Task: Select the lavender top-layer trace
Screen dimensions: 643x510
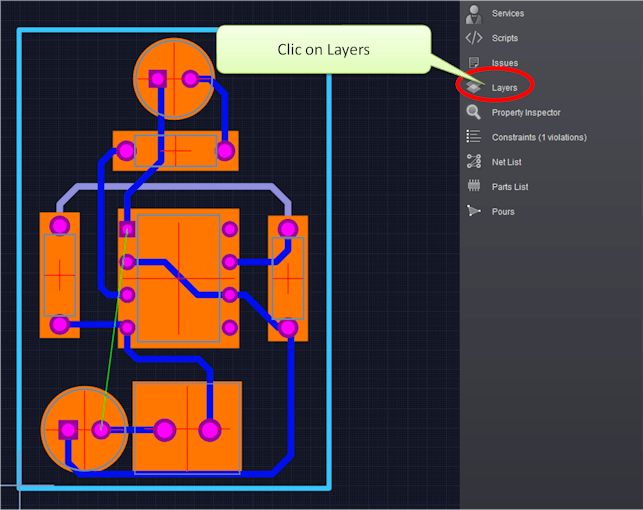Action: (x=174, y=187)
